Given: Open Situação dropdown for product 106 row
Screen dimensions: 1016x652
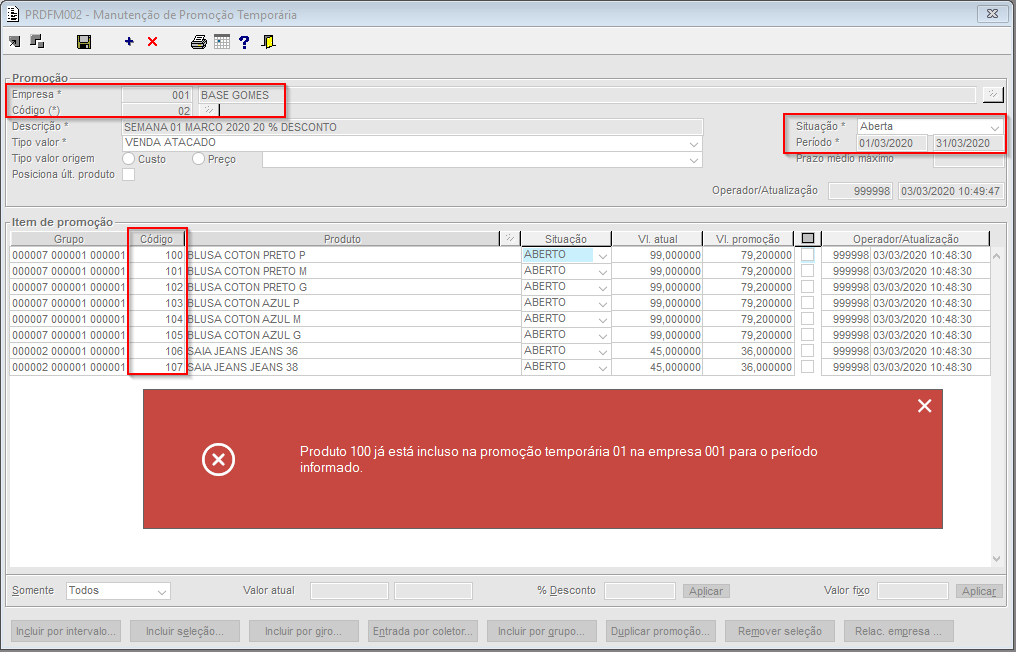Looking at the screenshot, I should 603,351.
